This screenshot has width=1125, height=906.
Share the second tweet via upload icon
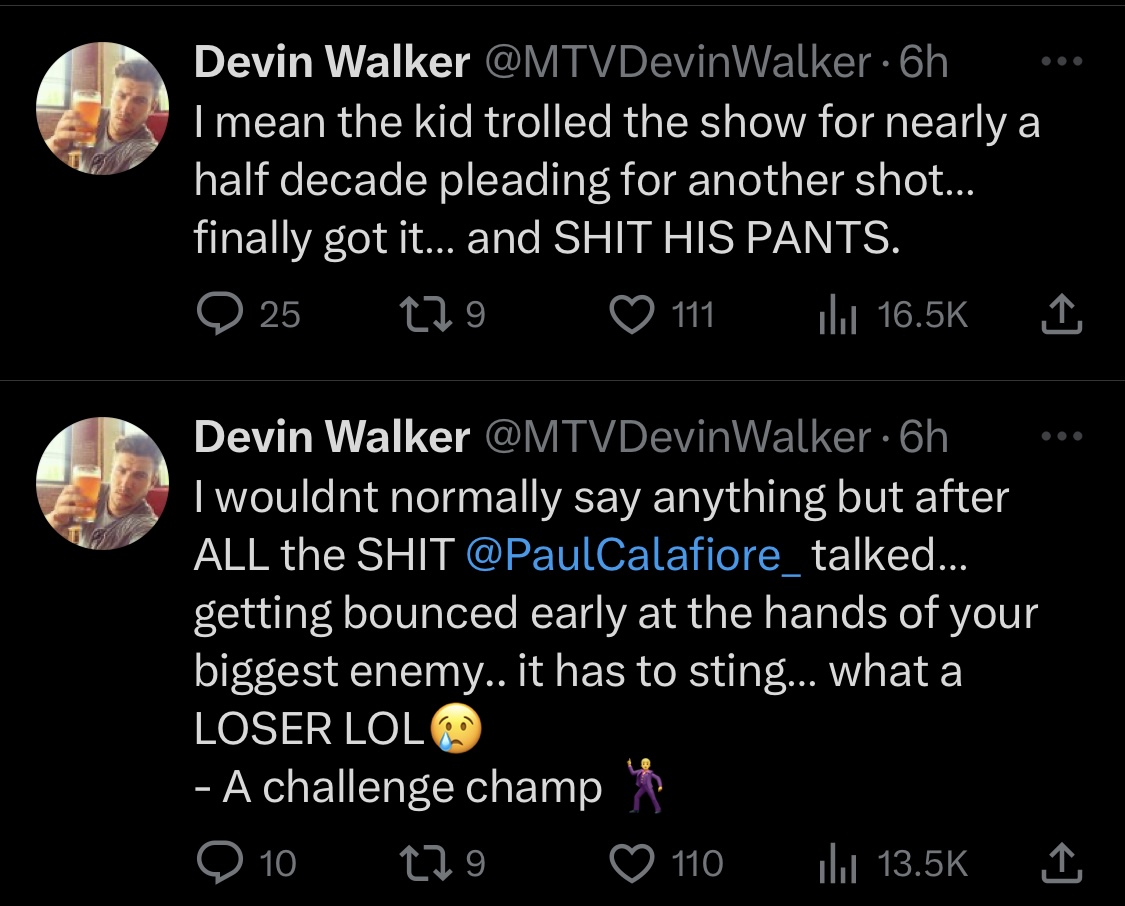(x=1061, y=862)
